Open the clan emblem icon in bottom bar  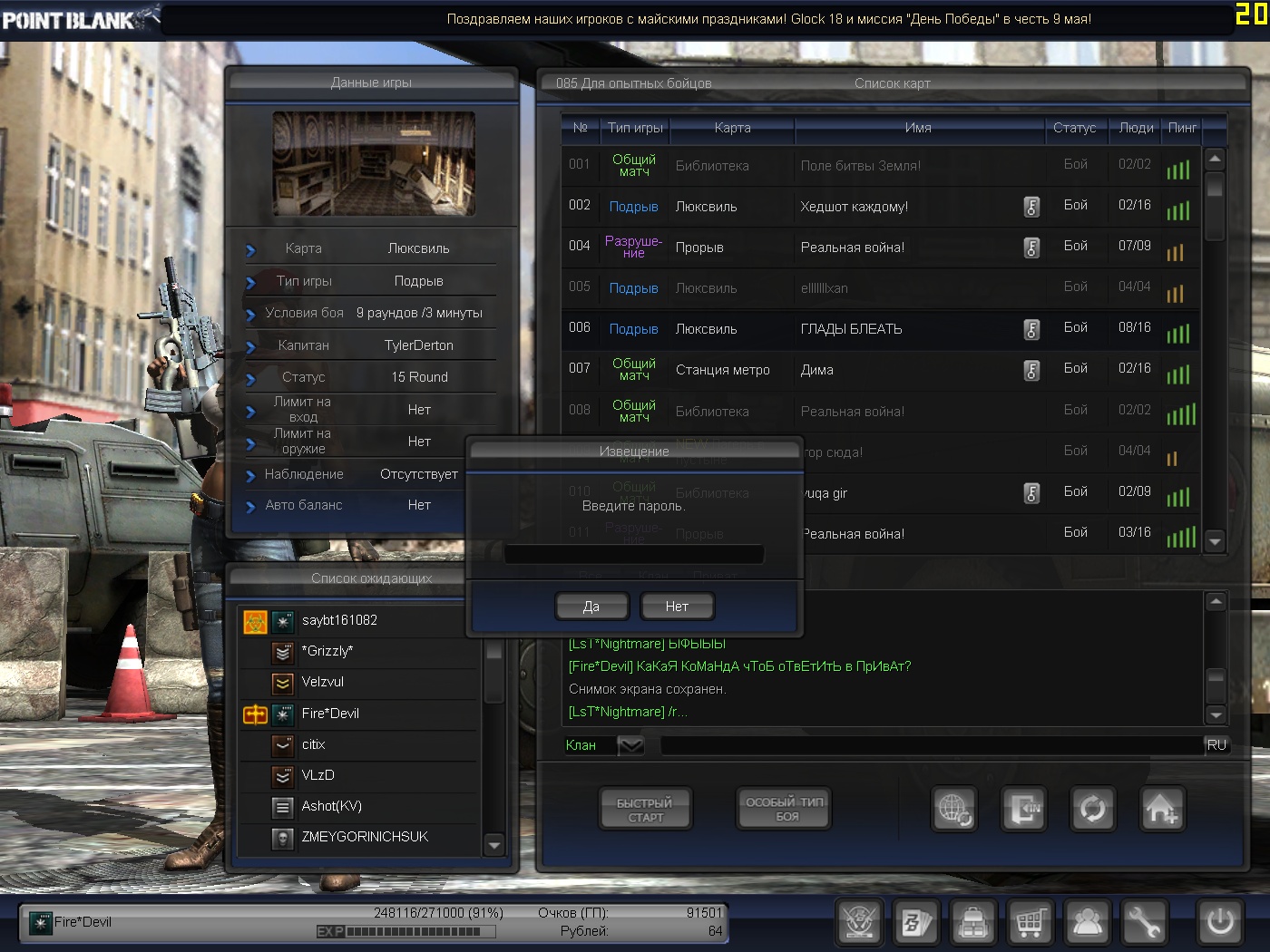pyautogui.click(x=859, y=923)
